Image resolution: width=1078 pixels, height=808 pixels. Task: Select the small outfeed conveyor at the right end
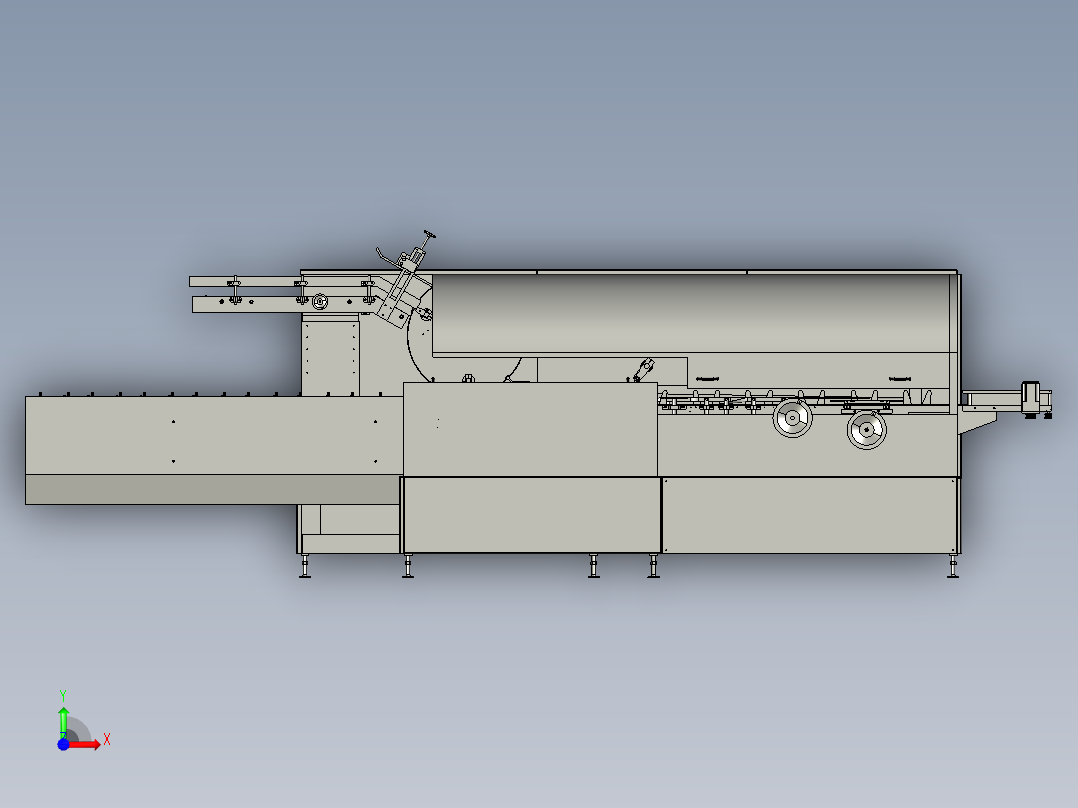tap(1006, 400)
